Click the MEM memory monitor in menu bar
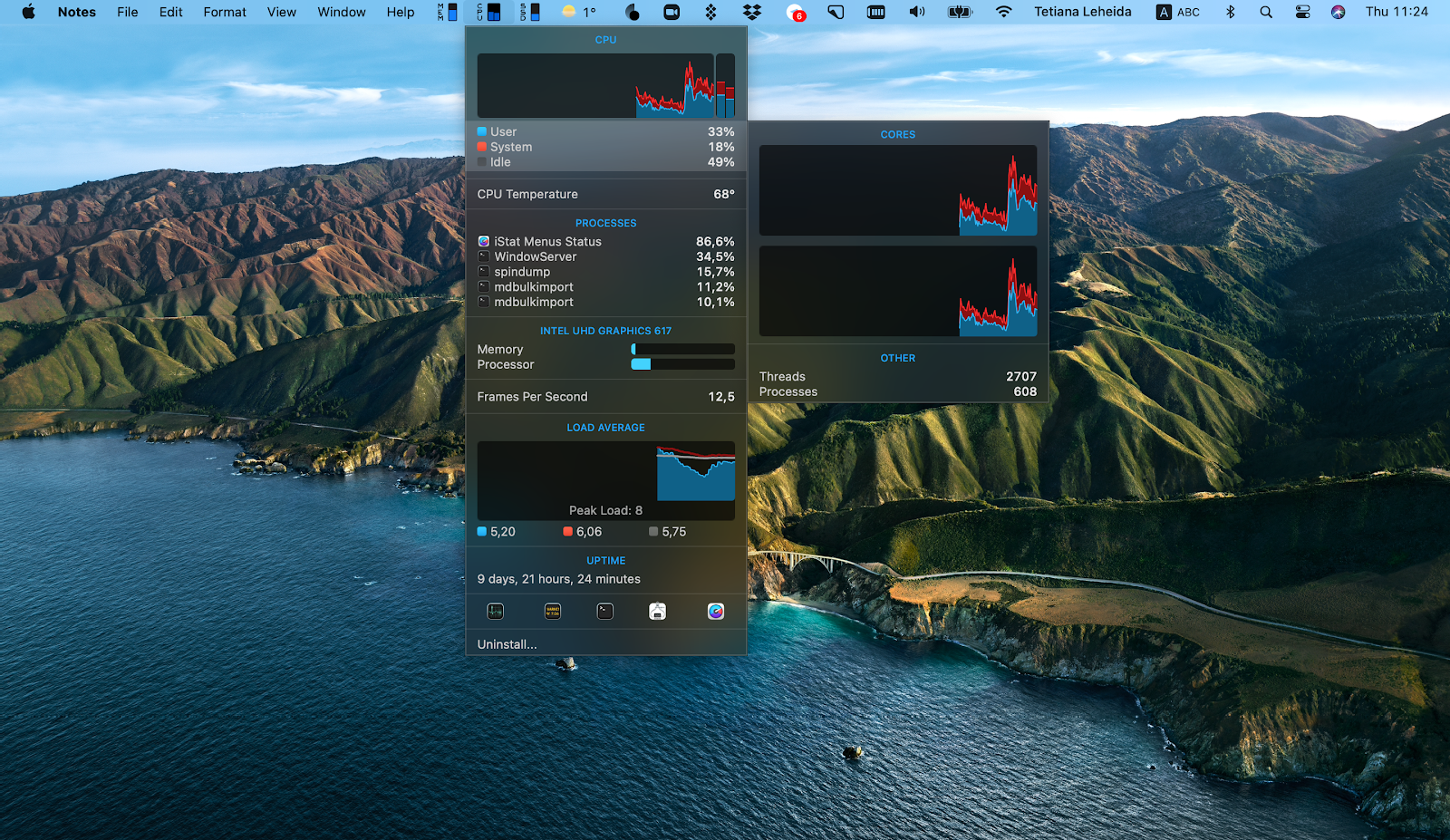Image resolution: width=1450 pixels, height=840 pixels. click(x=447, y=12)
